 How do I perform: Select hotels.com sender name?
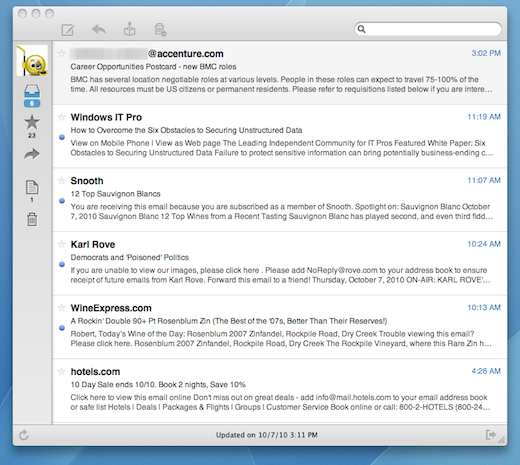(x=95, y=372)
